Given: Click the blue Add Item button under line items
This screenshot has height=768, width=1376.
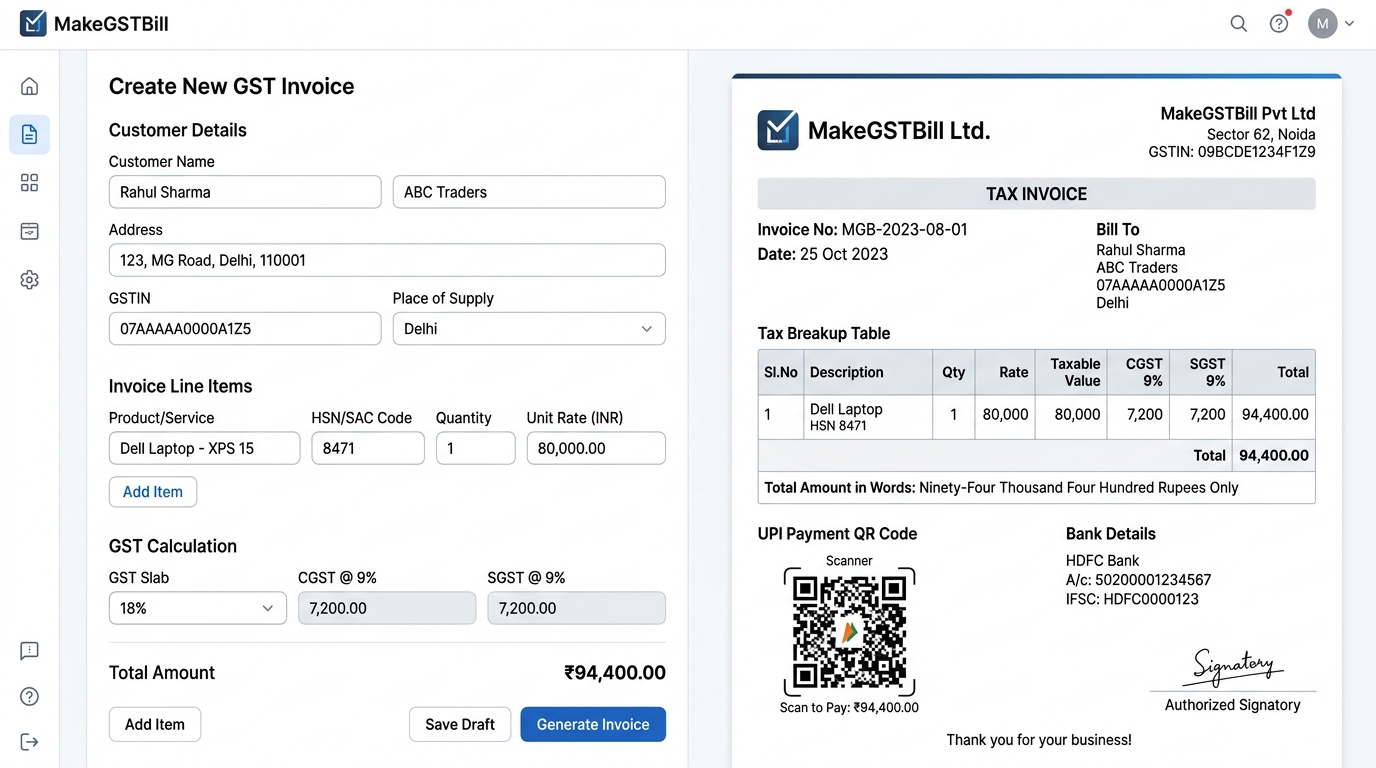Looking at the screenshot, I should pos(153,492).
